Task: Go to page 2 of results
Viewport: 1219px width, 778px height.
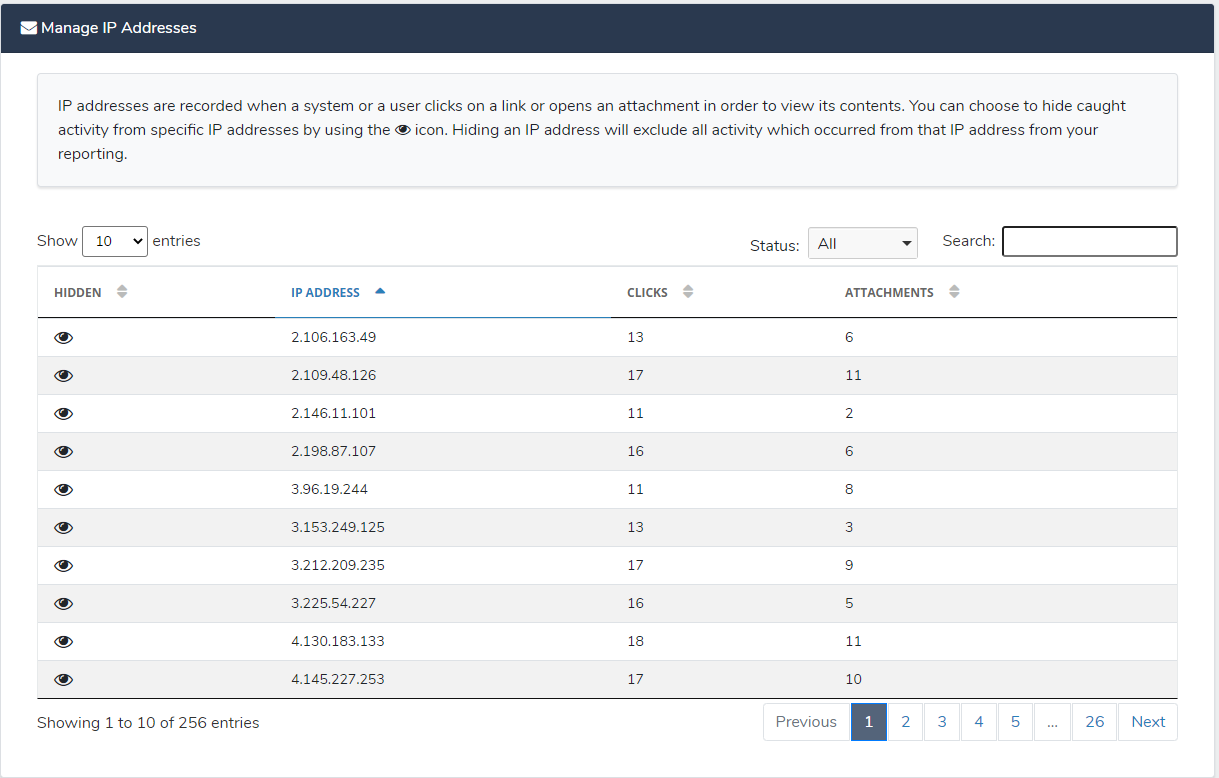Action: [905, 721]
